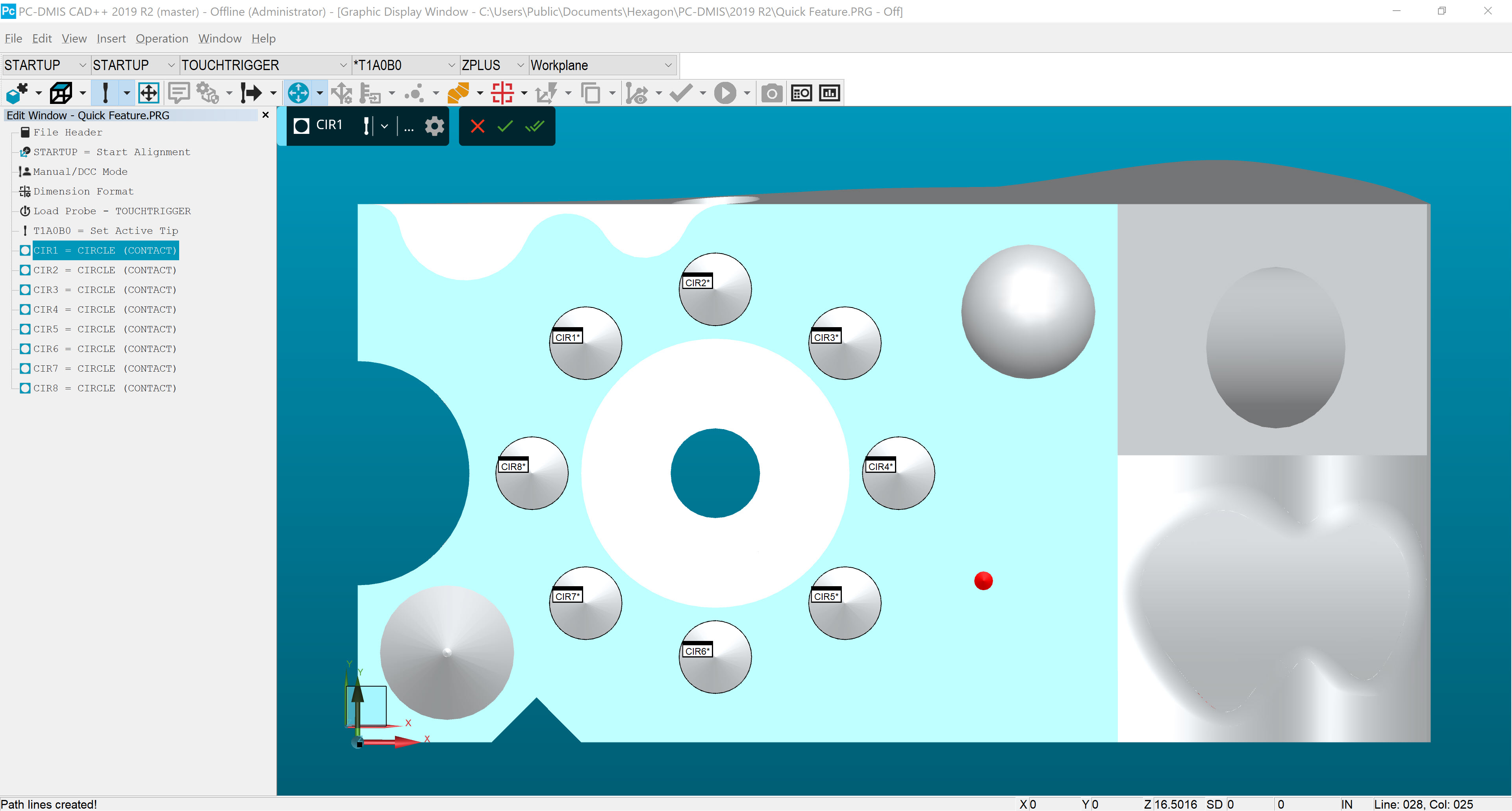Toggle the Manual/DCC Mode entry

tap(80, 171)
